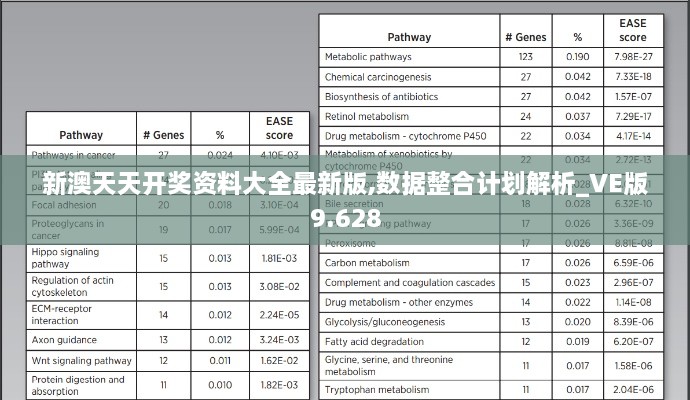The height and width of the screenshot is (400, 690).
Task: Select EASE score '5.99E-04'
Action: tap(279, 230)
